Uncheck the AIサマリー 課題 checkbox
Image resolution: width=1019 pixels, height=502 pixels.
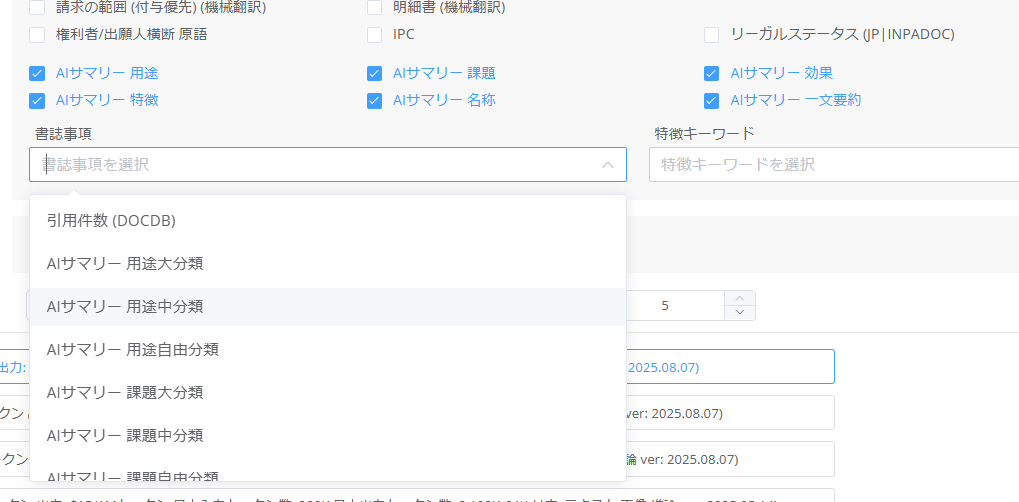(374, 73)
